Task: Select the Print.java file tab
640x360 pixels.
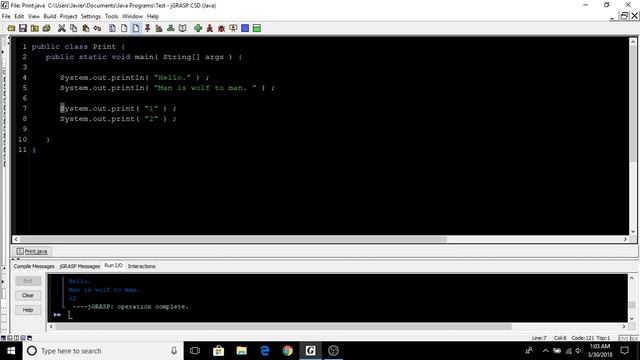Action: tap(32, 251)
